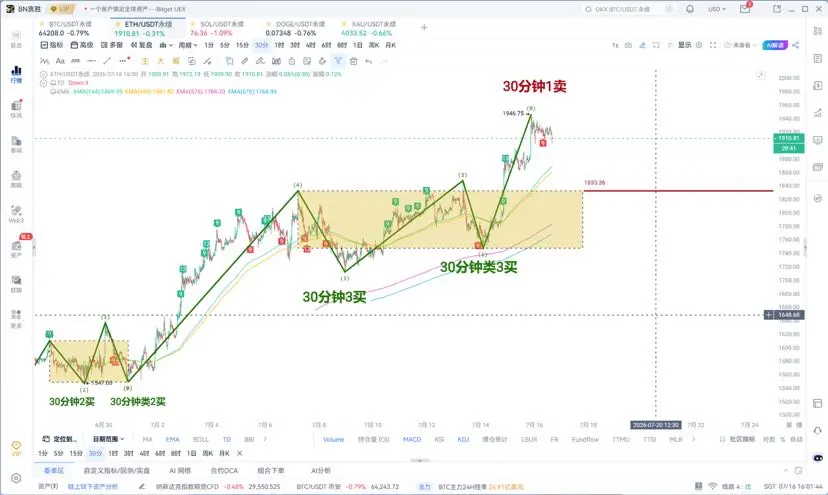
Task: Click the highlighted filter funnel icon
Action: [x=338, y=61]
